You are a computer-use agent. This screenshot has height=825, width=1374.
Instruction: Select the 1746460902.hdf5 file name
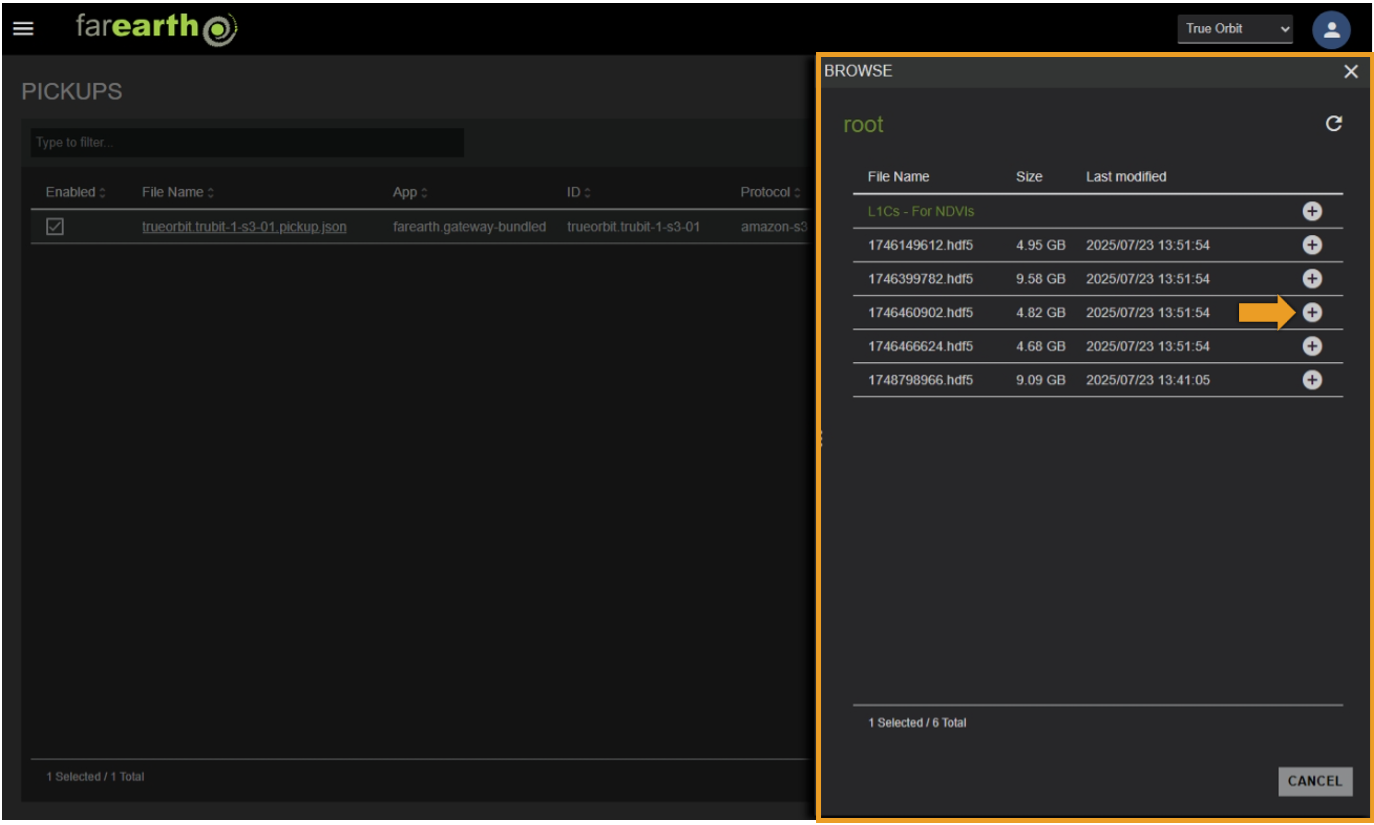[x=920, y=313]
